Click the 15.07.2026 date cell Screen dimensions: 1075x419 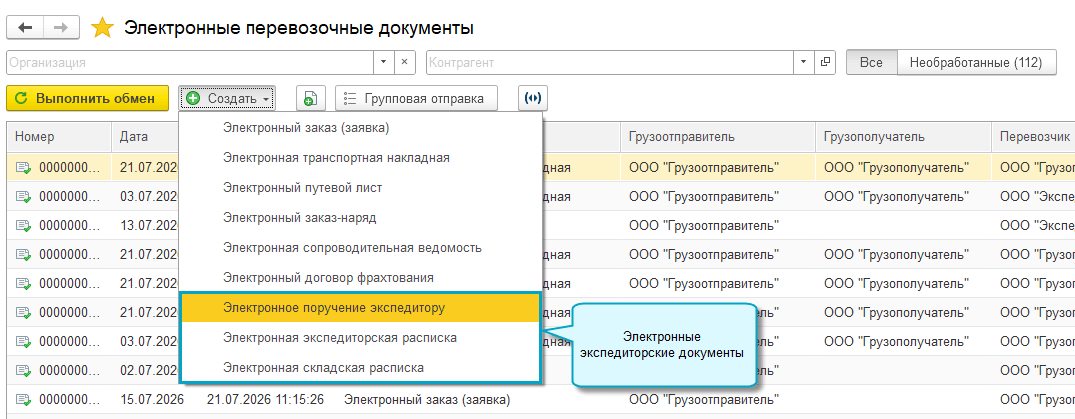152,399
